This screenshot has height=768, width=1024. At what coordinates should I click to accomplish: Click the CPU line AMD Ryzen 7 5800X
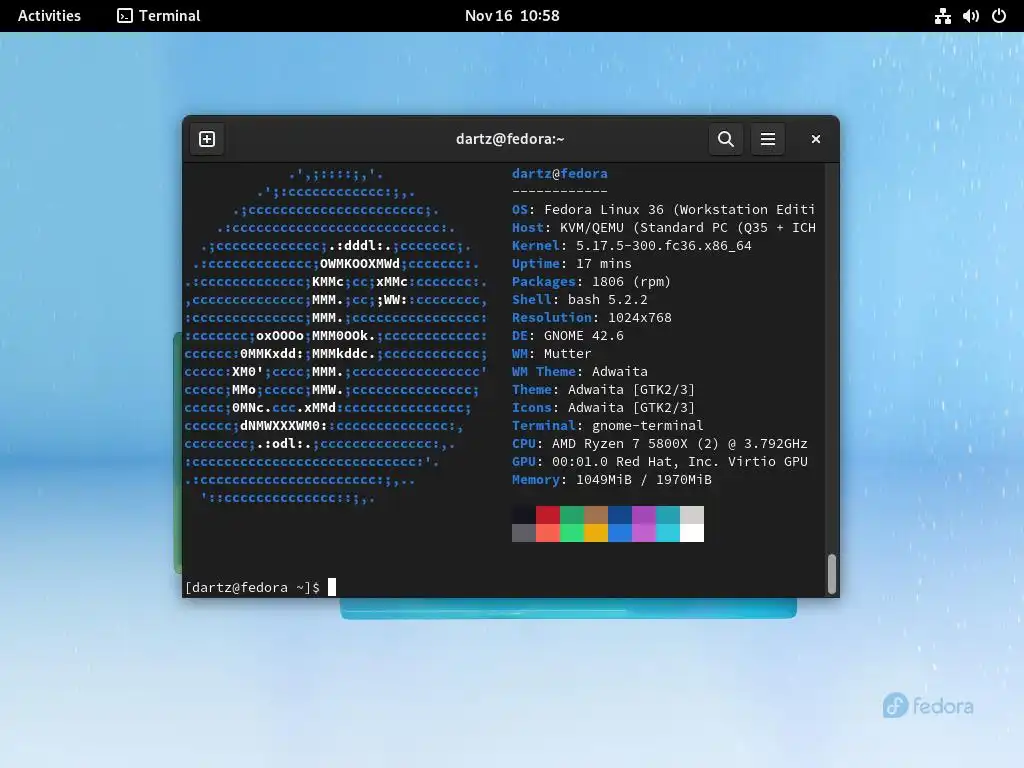[x=660, y=443]
